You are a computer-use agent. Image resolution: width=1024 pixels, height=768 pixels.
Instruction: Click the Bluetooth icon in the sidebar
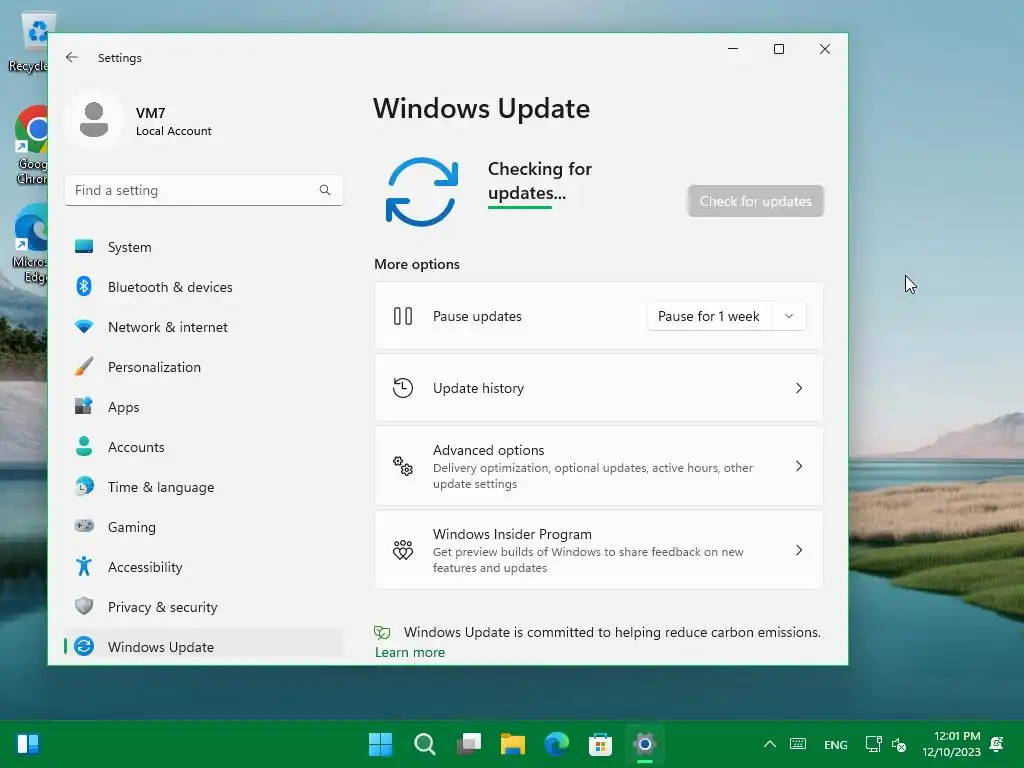[84, 287]
